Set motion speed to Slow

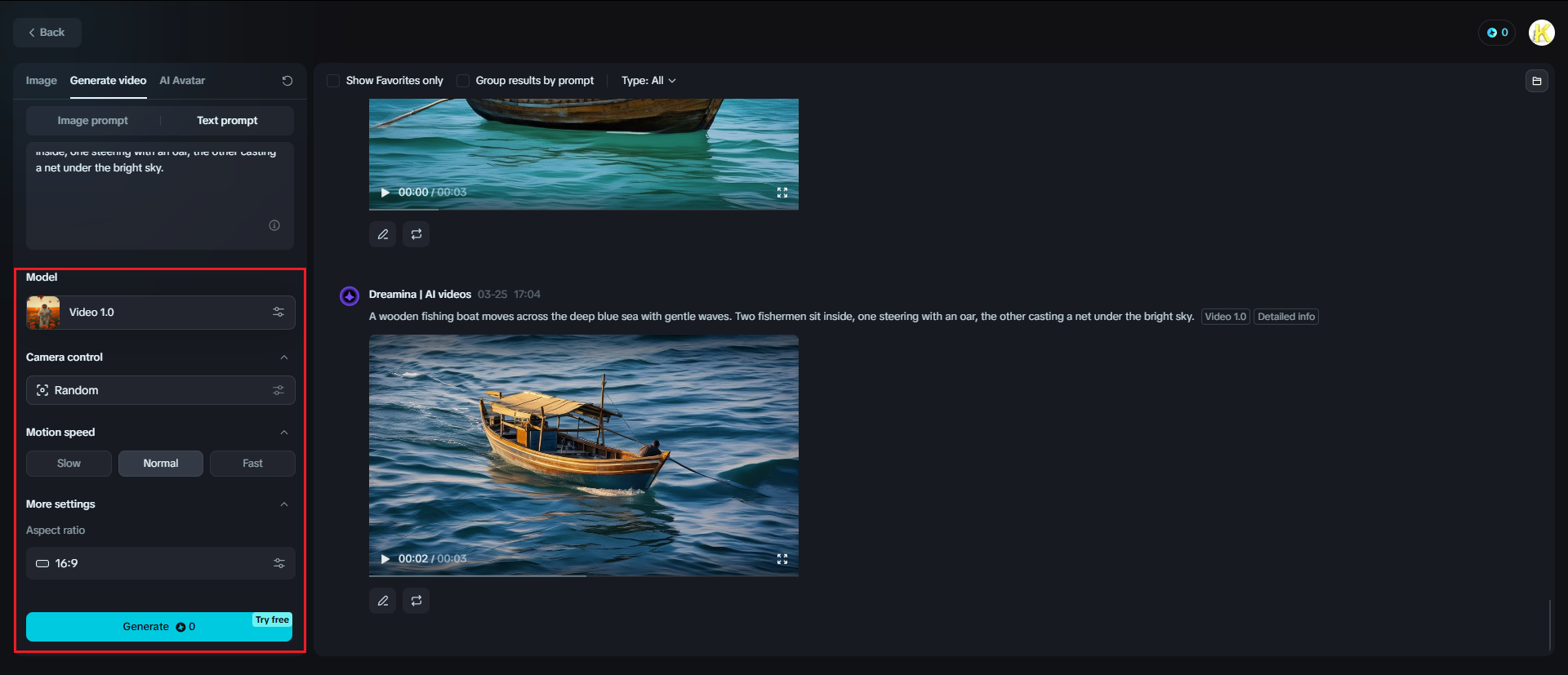tap(69, 464)
